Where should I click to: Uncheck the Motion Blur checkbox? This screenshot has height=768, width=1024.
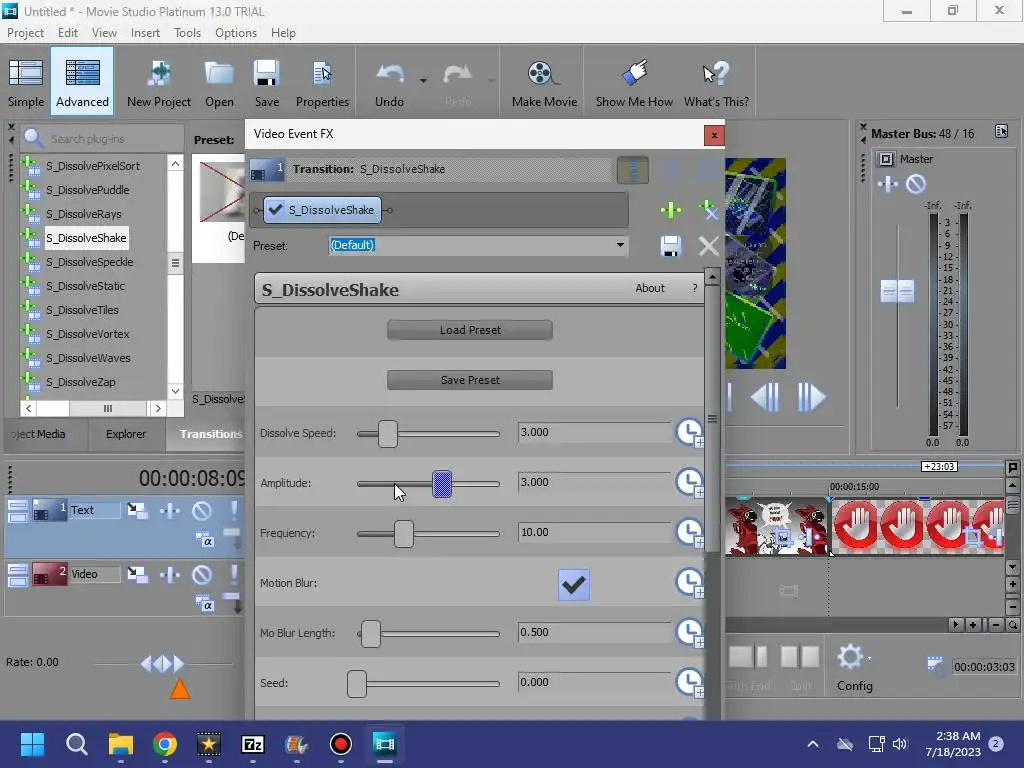click(x=573, y=584)
